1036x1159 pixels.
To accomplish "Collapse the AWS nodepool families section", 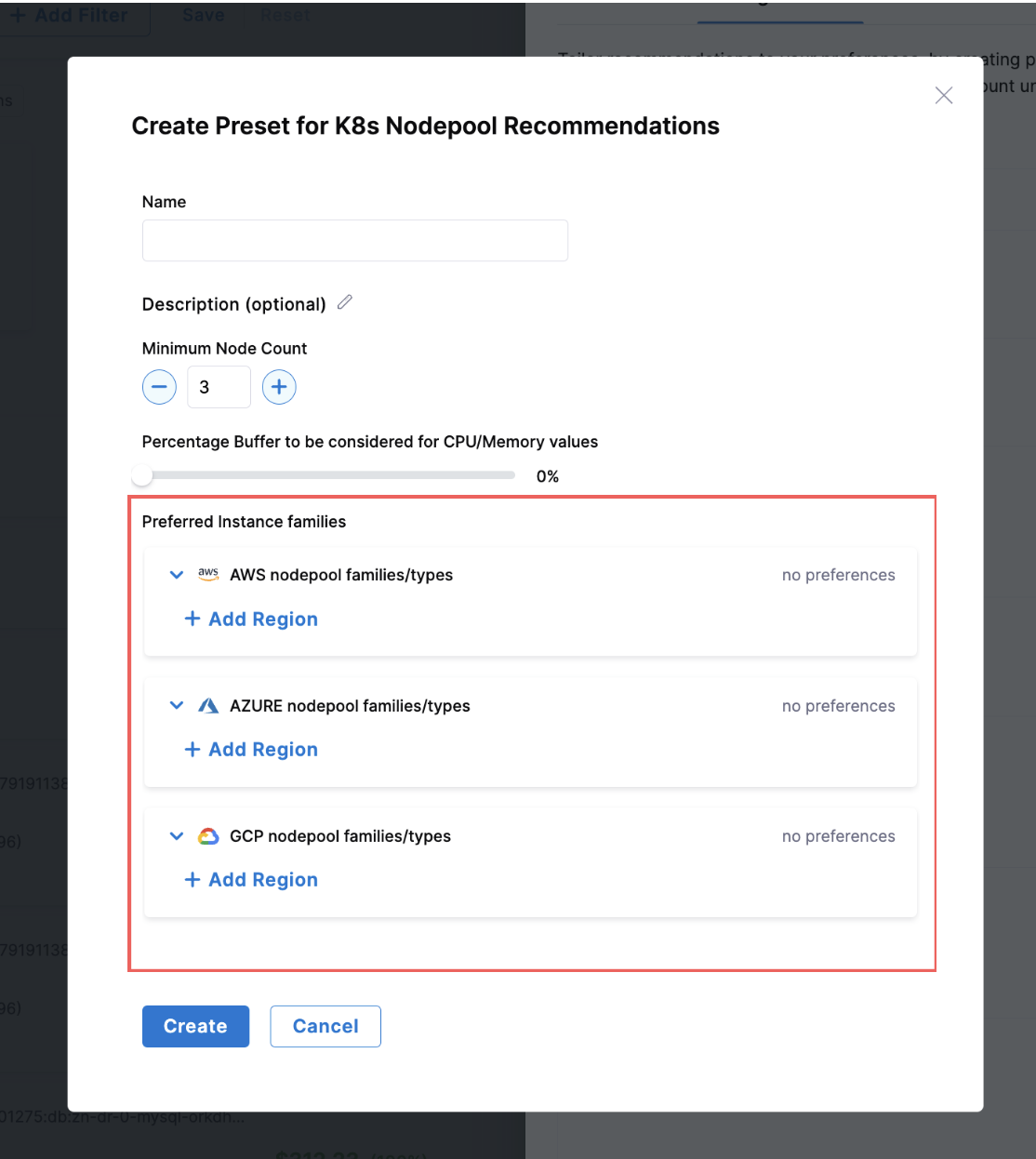I will tap(176, 575).
